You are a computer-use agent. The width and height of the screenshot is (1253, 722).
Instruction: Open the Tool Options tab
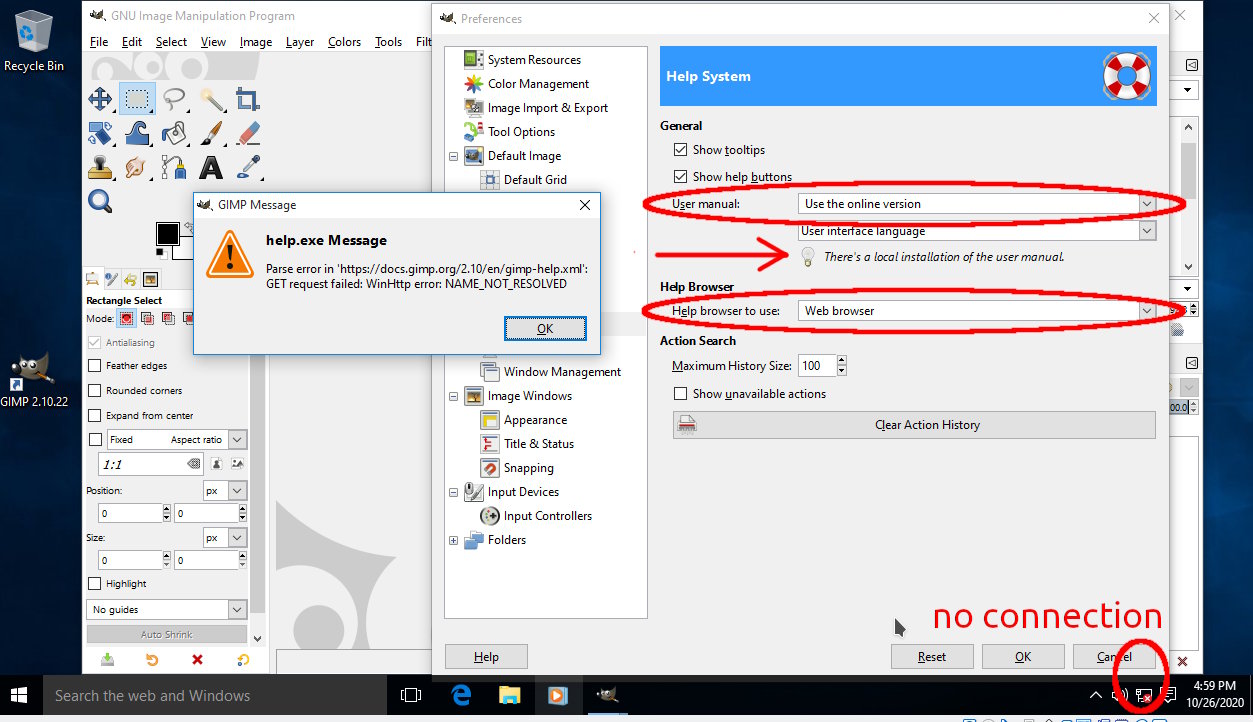93,279
